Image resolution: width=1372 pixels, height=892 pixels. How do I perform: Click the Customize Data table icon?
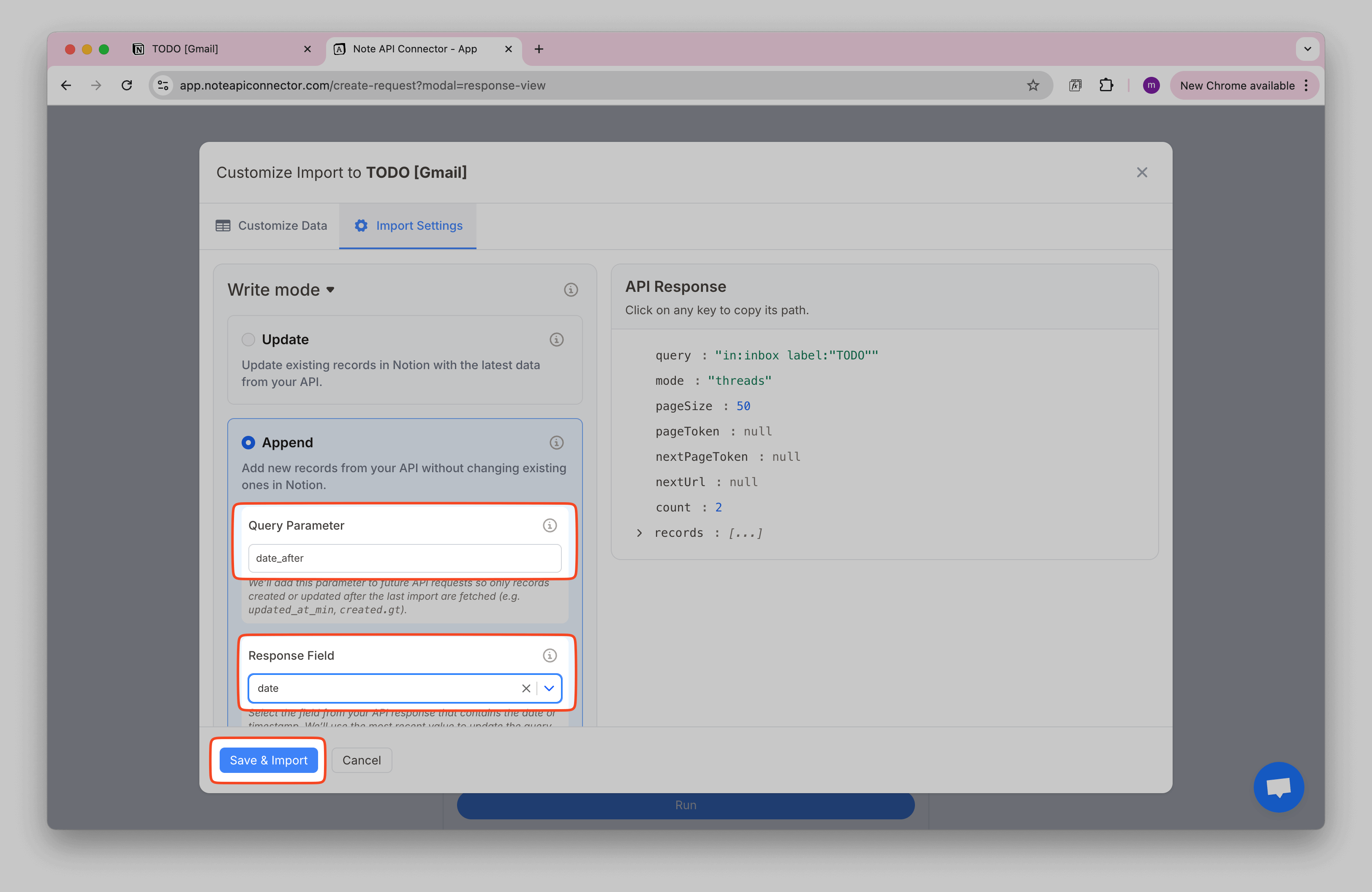[223, 226]
